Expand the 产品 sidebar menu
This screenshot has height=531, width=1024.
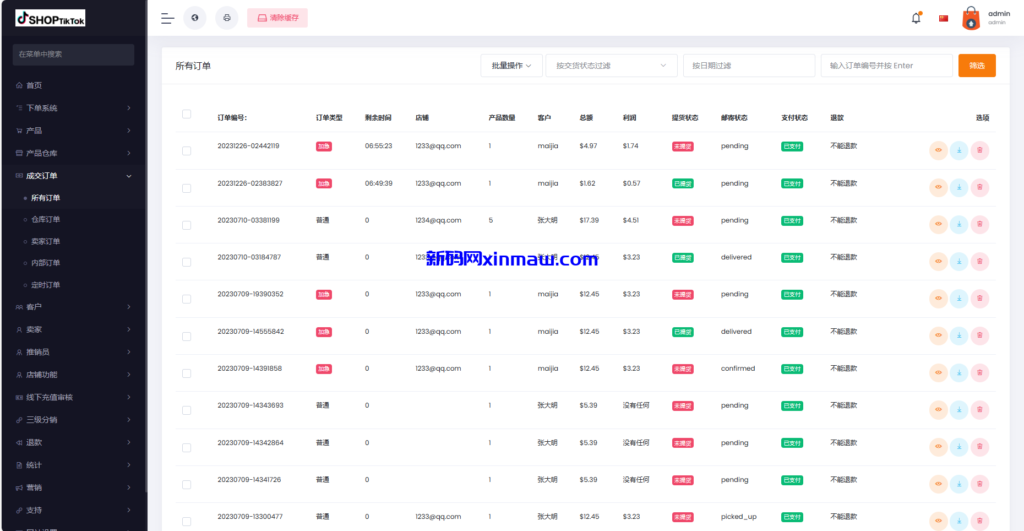coord(73,131)
